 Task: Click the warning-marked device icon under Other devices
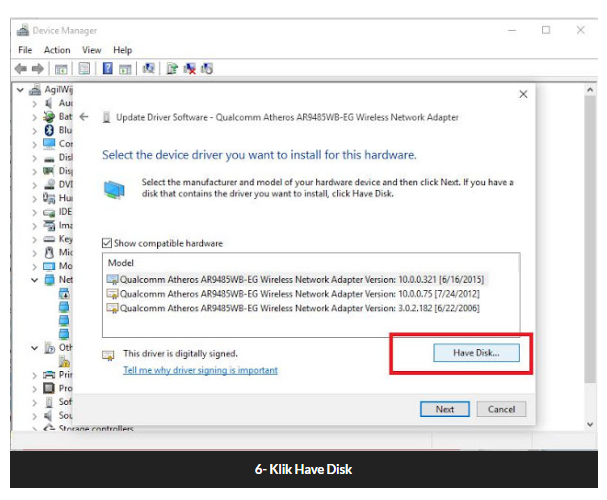point(64,361)
